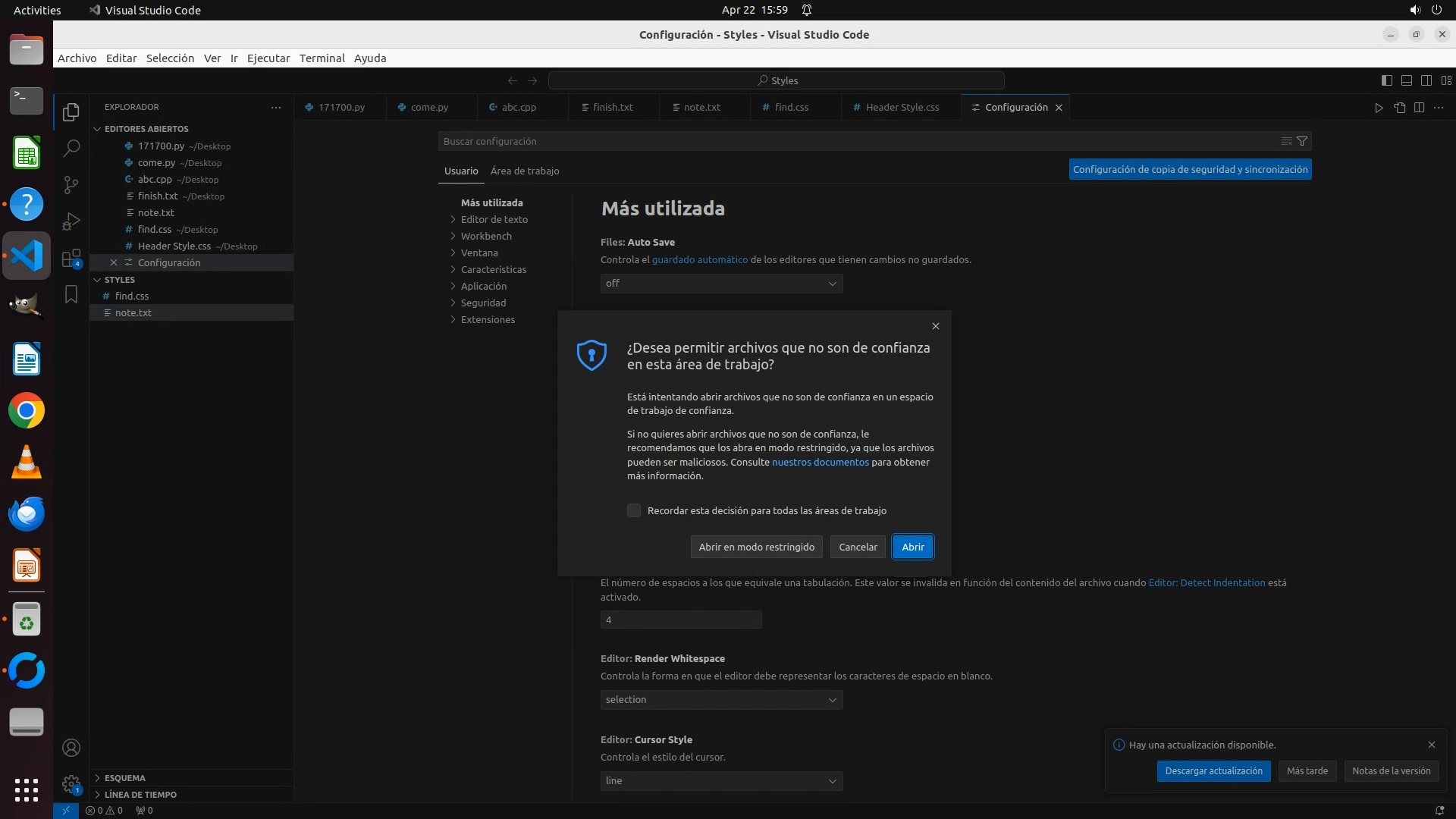Open the Extensions view icon

click(x=71, y=259)
